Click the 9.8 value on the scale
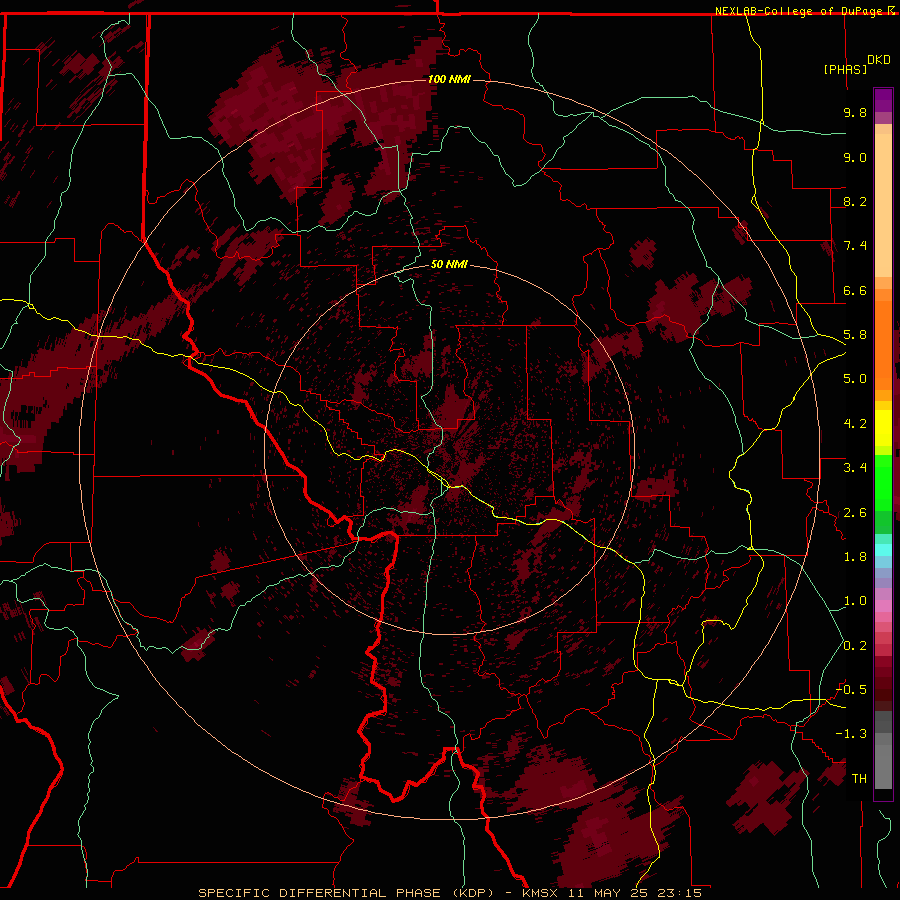Viewport: 900px width, 900px height. tap(855, 112)
